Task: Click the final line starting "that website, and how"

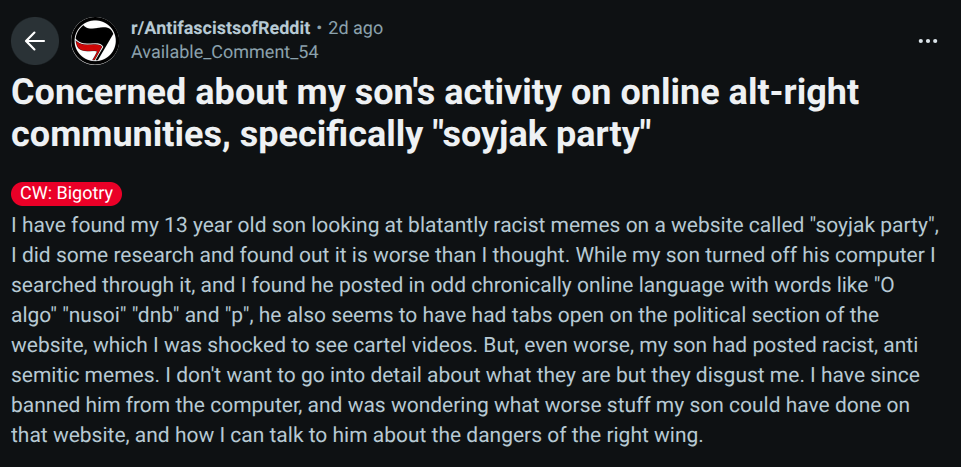Action: point(360,437)
